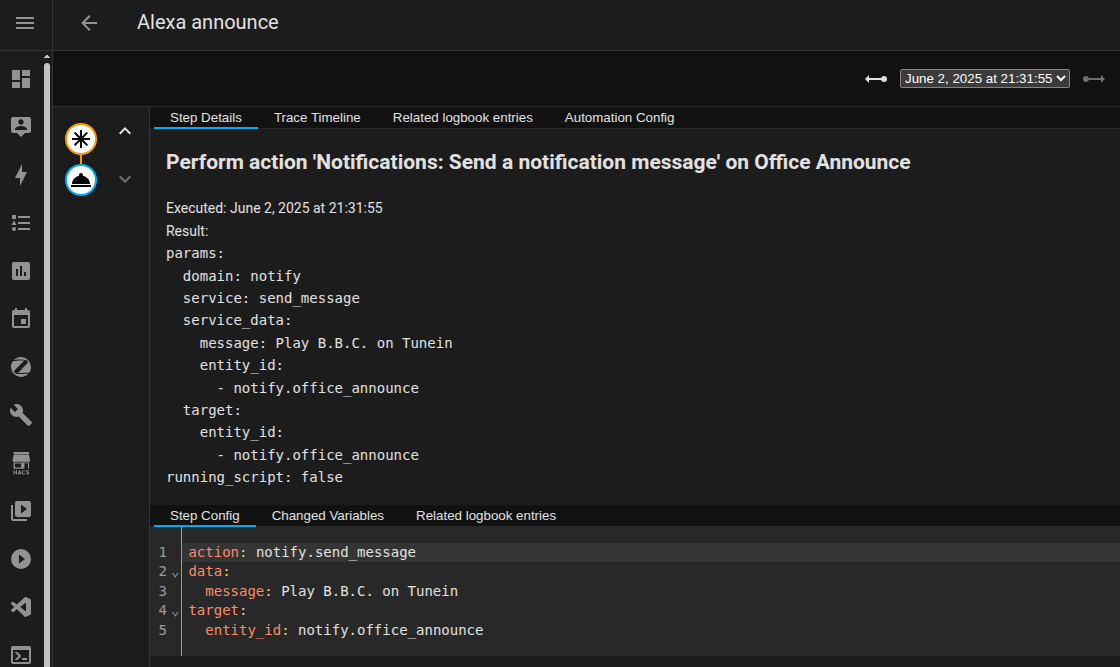Open the hamburger sidebar menu

coord(25,23)
